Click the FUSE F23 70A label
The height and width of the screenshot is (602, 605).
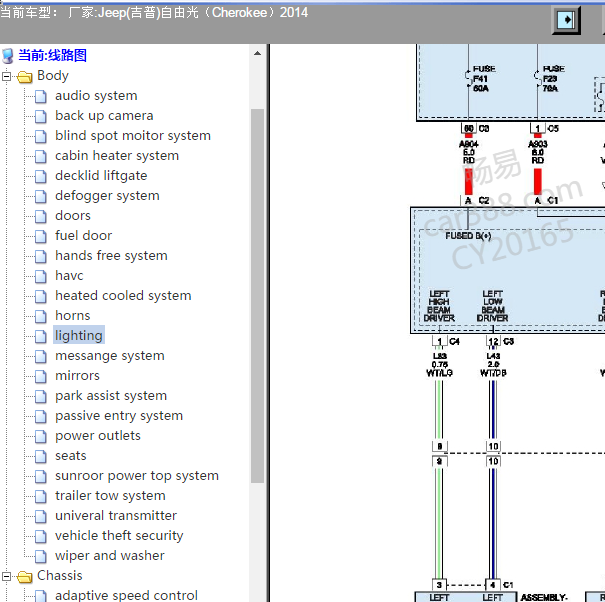click(553, 79)
